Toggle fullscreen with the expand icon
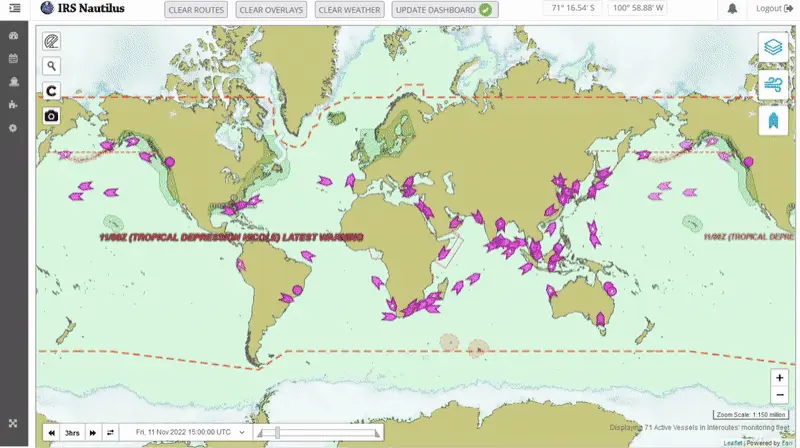This screenshot has width=800, height=448. click(x=13, y=423)
